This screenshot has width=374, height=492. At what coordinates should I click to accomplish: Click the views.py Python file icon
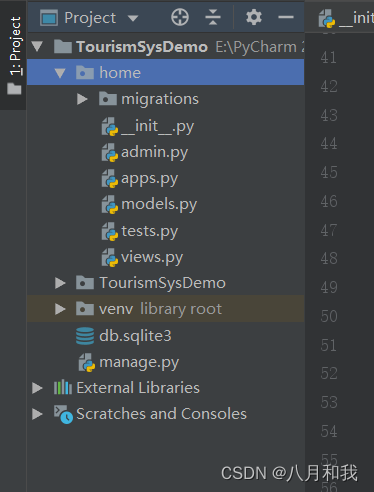(110, 257)
